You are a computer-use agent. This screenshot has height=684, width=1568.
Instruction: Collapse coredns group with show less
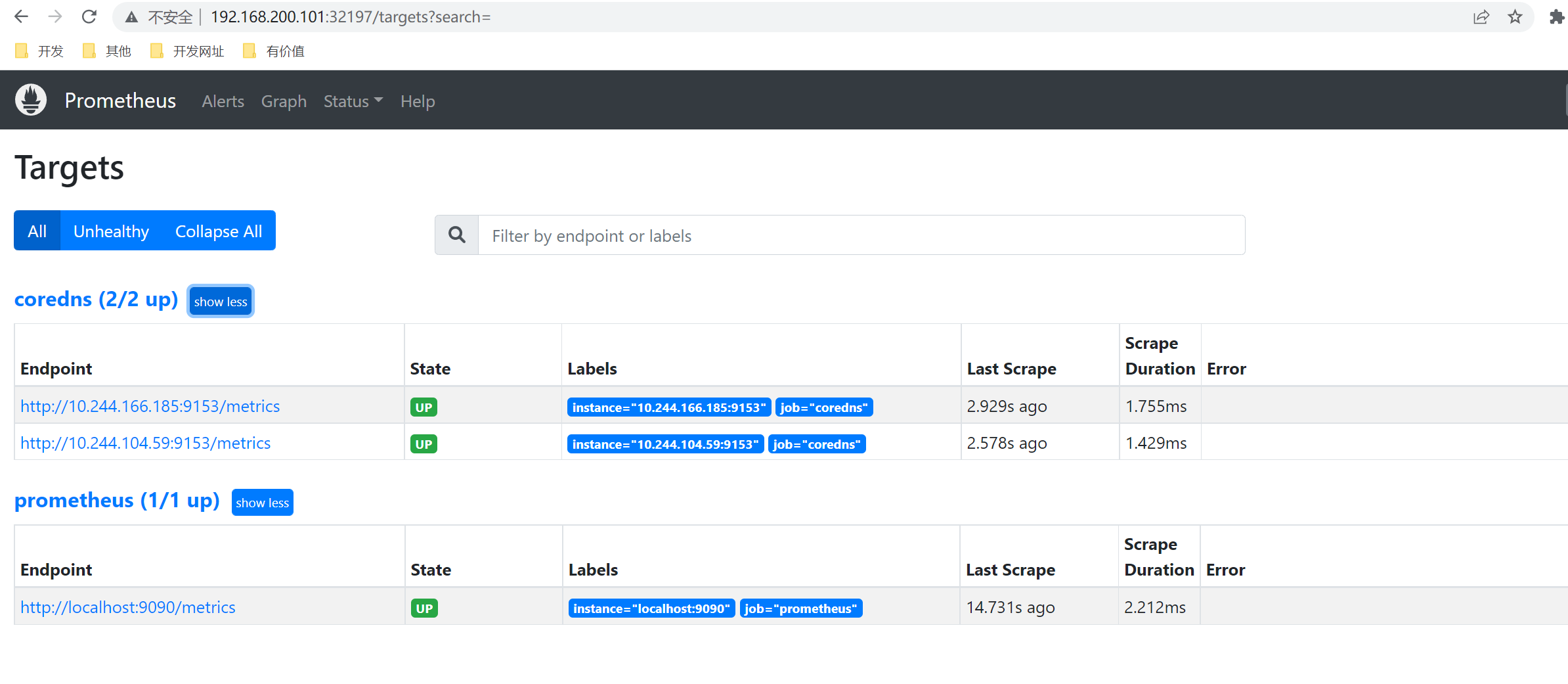221,301
